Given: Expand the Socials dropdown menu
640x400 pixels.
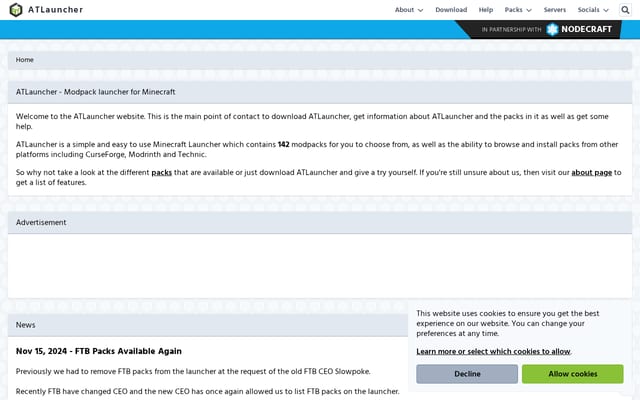Looking at the screenshot, I should (593, 10).
